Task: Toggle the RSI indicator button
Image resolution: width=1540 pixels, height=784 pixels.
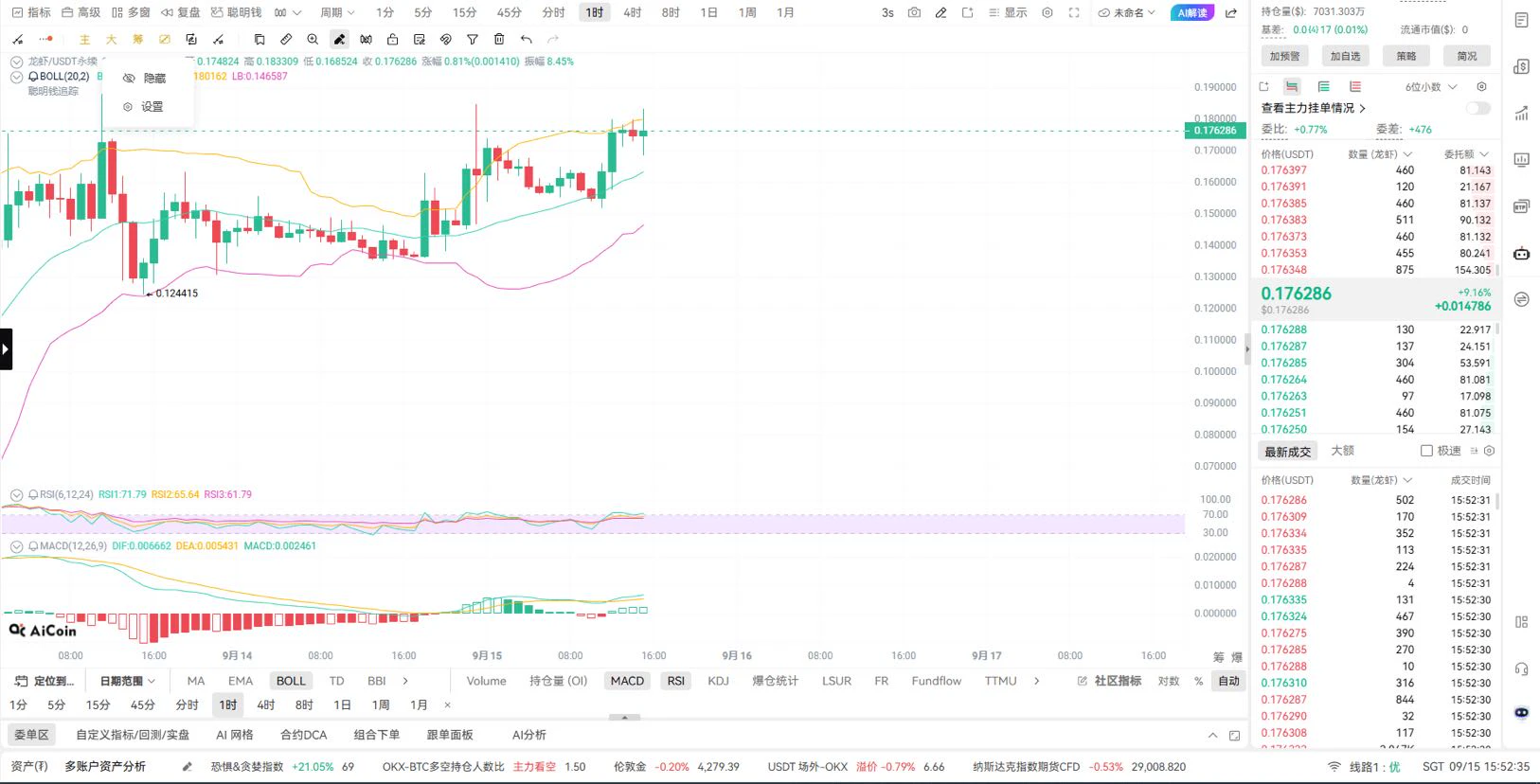Action: tap(675, 681)
